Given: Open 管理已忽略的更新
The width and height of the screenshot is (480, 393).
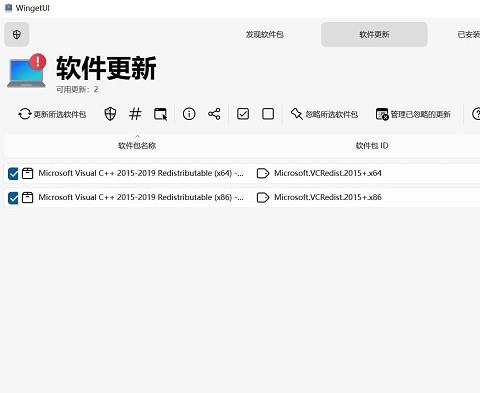Looking at the screenshot, I should [x=413, y=114].
